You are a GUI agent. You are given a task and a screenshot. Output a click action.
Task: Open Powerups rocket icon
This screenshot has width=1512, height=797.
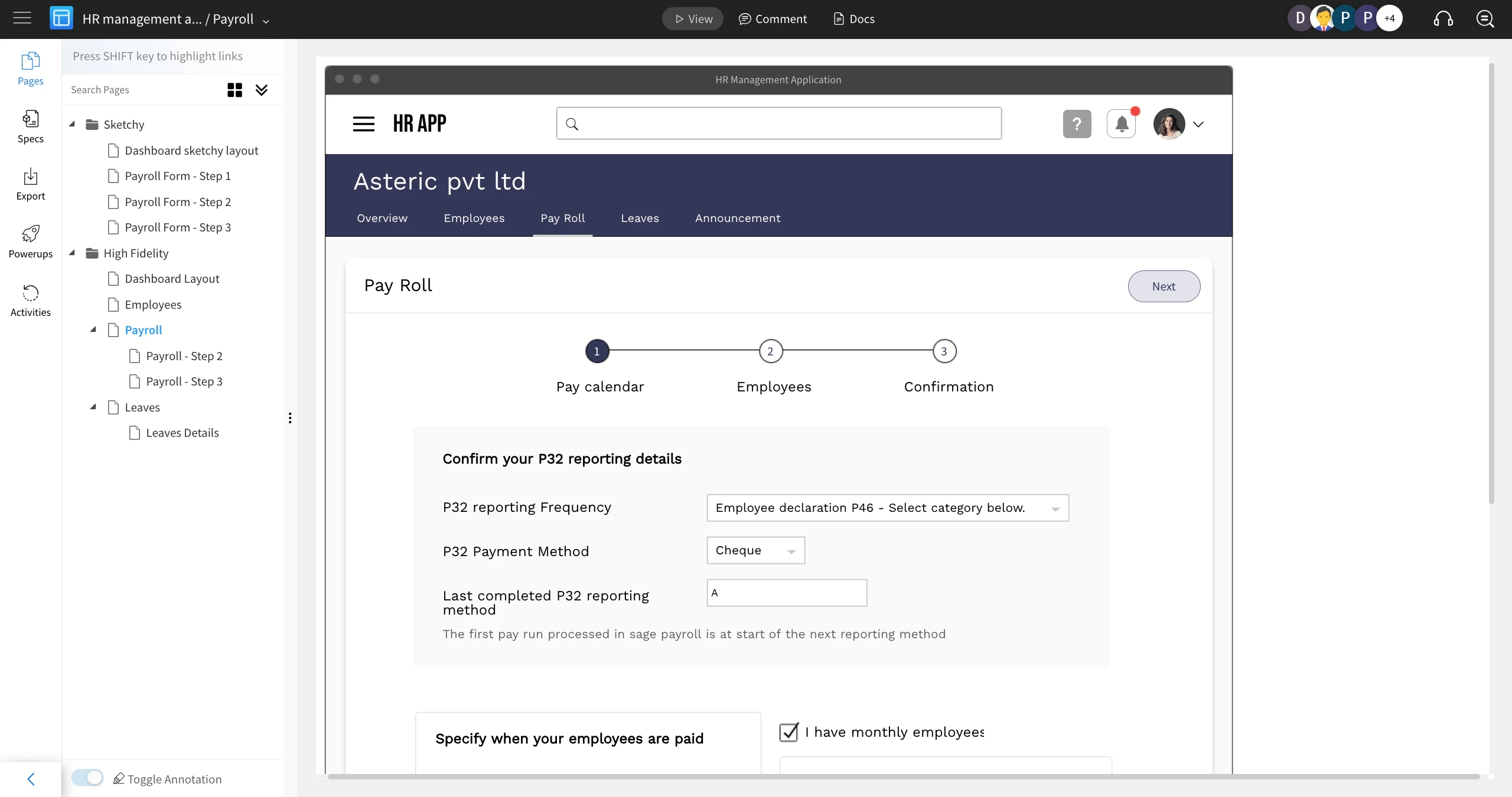coord(30,241)
